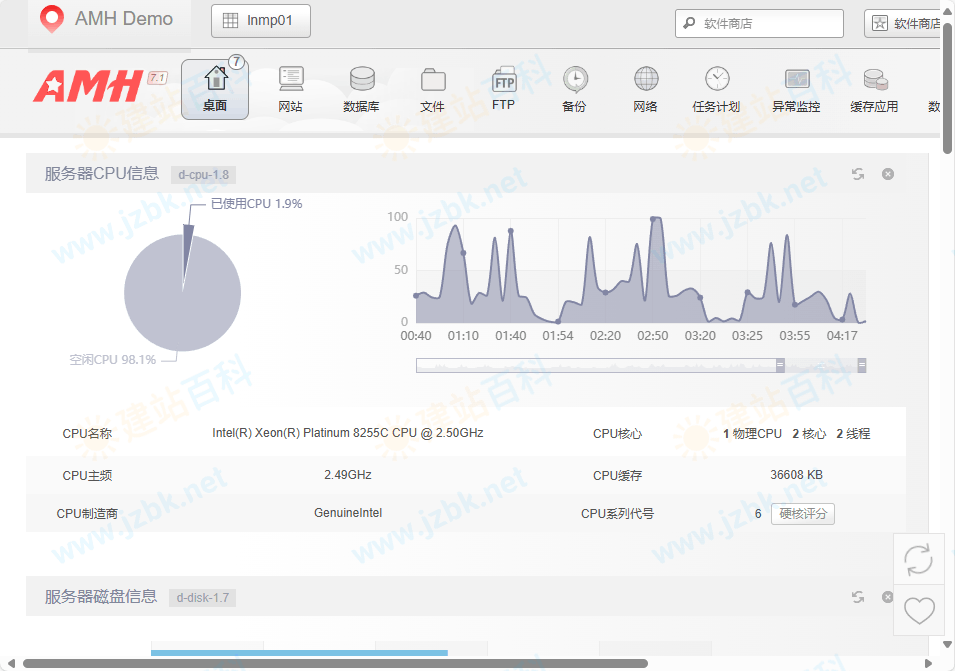
Task: Open the 缓存应用 cache application icon
Action: point(874,88)
